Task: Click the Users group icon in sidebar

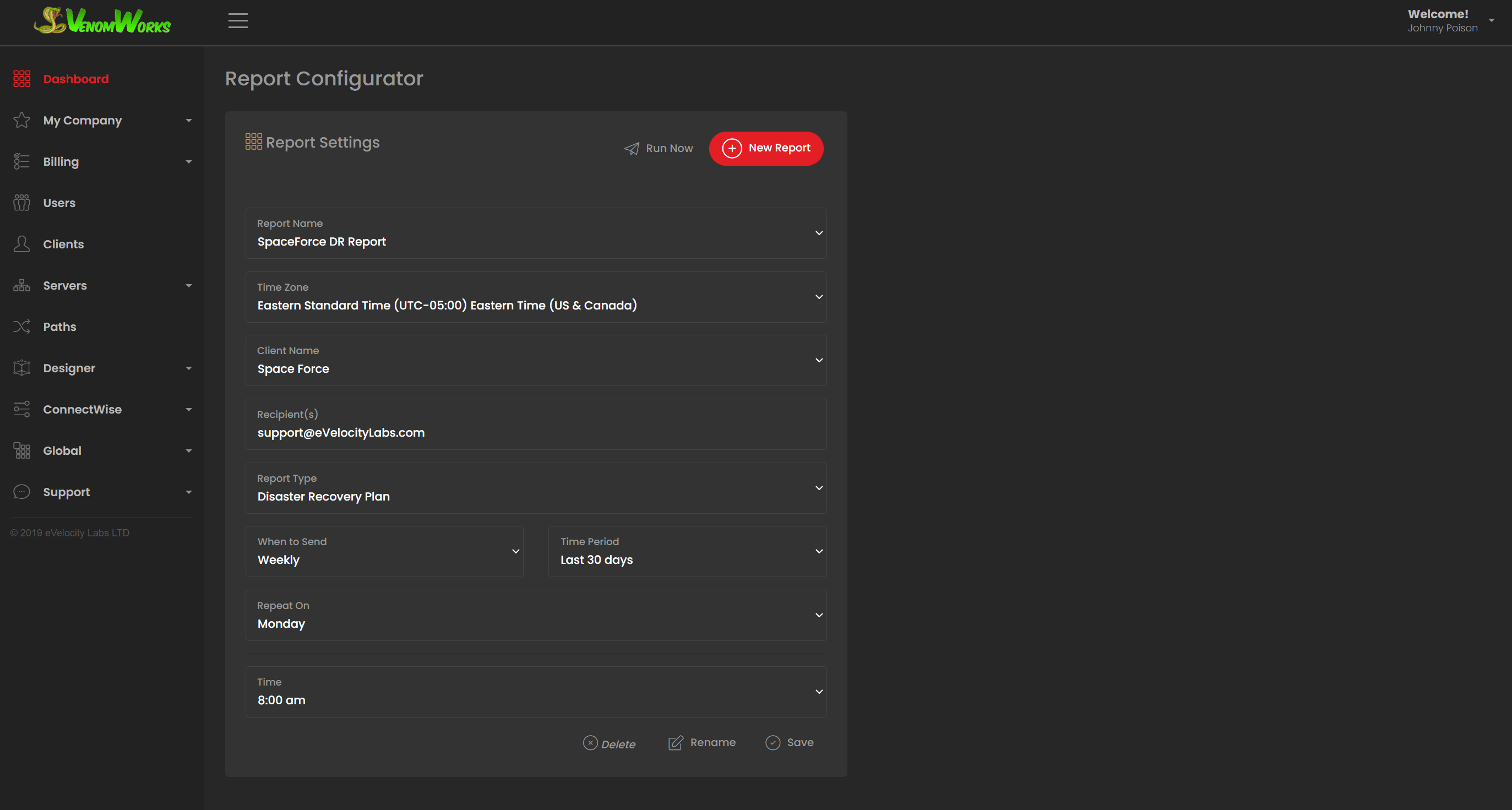Action: point(21,203)
